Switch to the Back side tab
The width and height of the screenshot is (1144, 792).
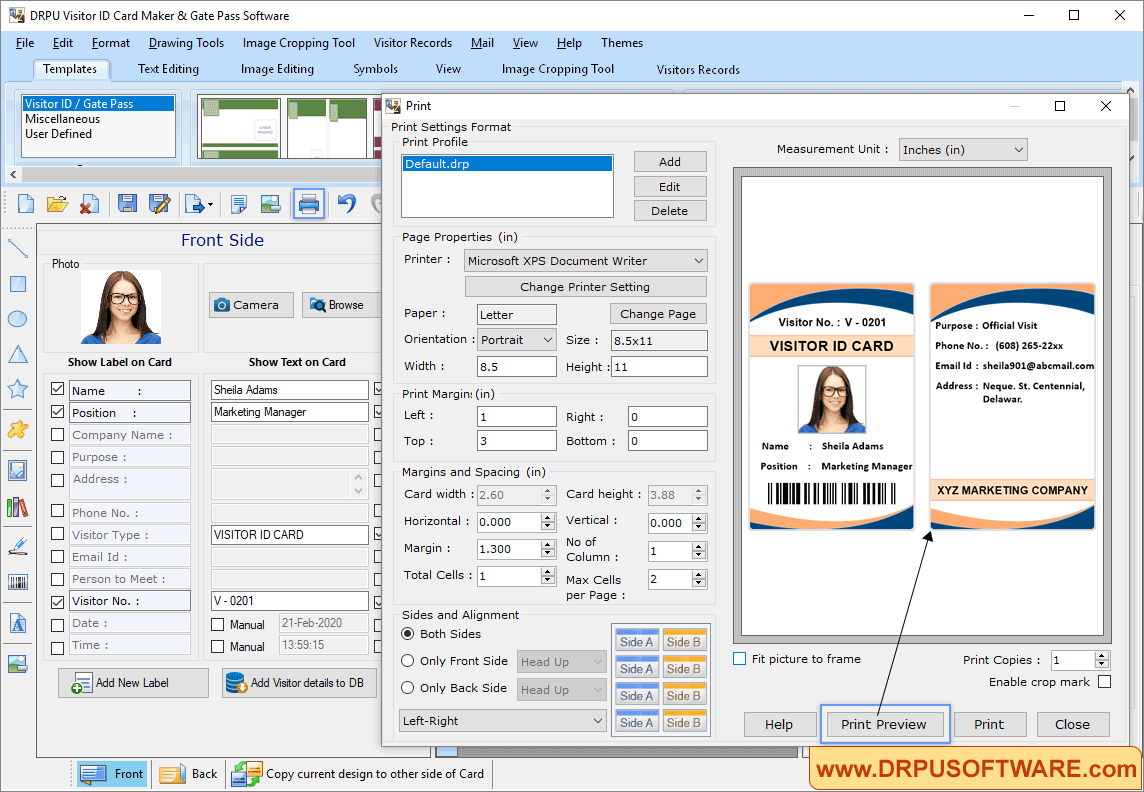189,773
